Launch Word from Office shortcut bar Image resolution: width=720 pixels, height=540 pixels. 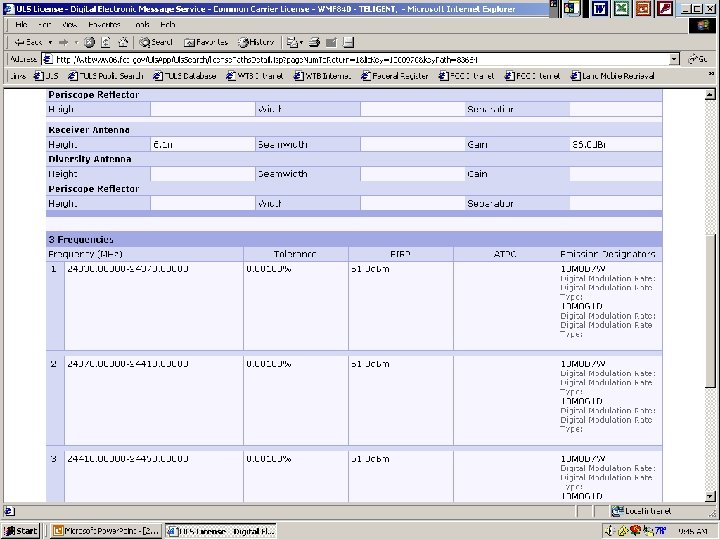(x=599, y=8)
